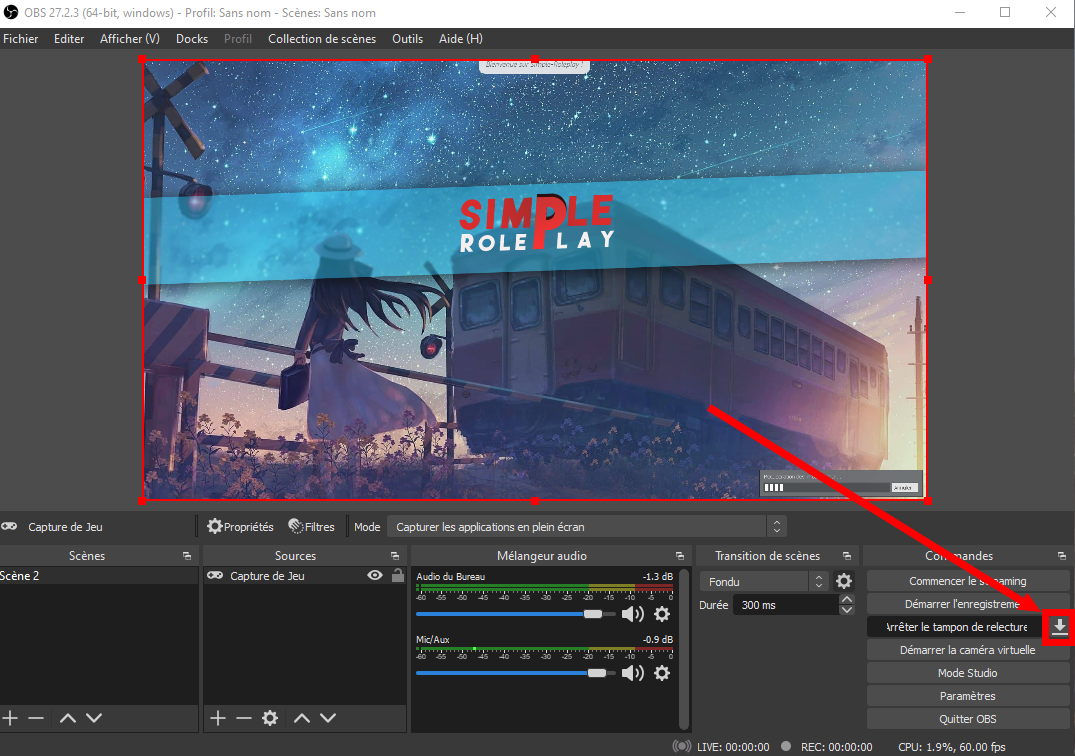Expand the capture Mode dropdown
Screen dimensions: 1075x756
777,526
